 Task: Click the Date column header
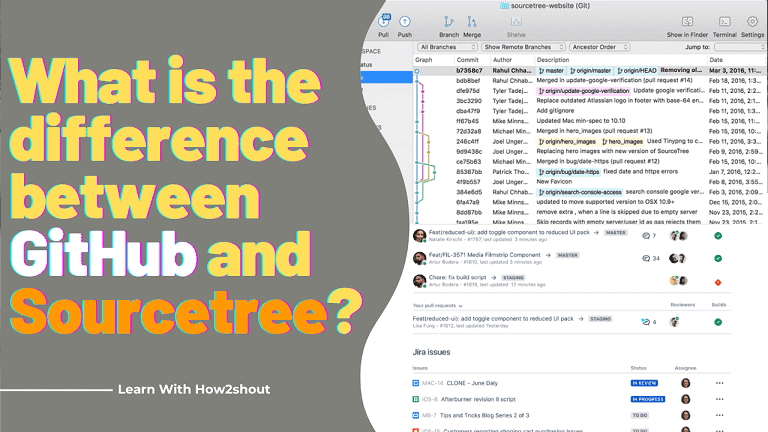tap(716, 60)
